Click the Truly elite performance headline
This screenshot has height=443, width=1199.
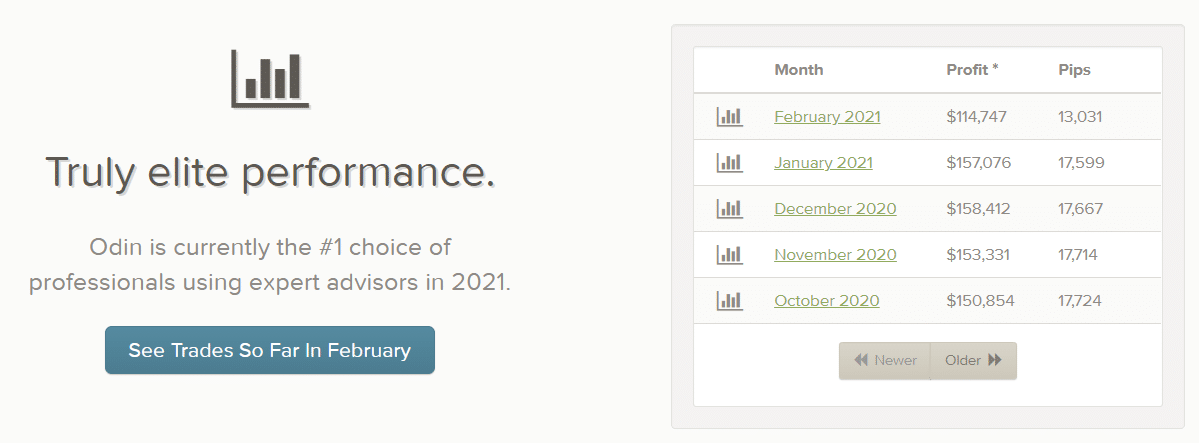[270, 172]
